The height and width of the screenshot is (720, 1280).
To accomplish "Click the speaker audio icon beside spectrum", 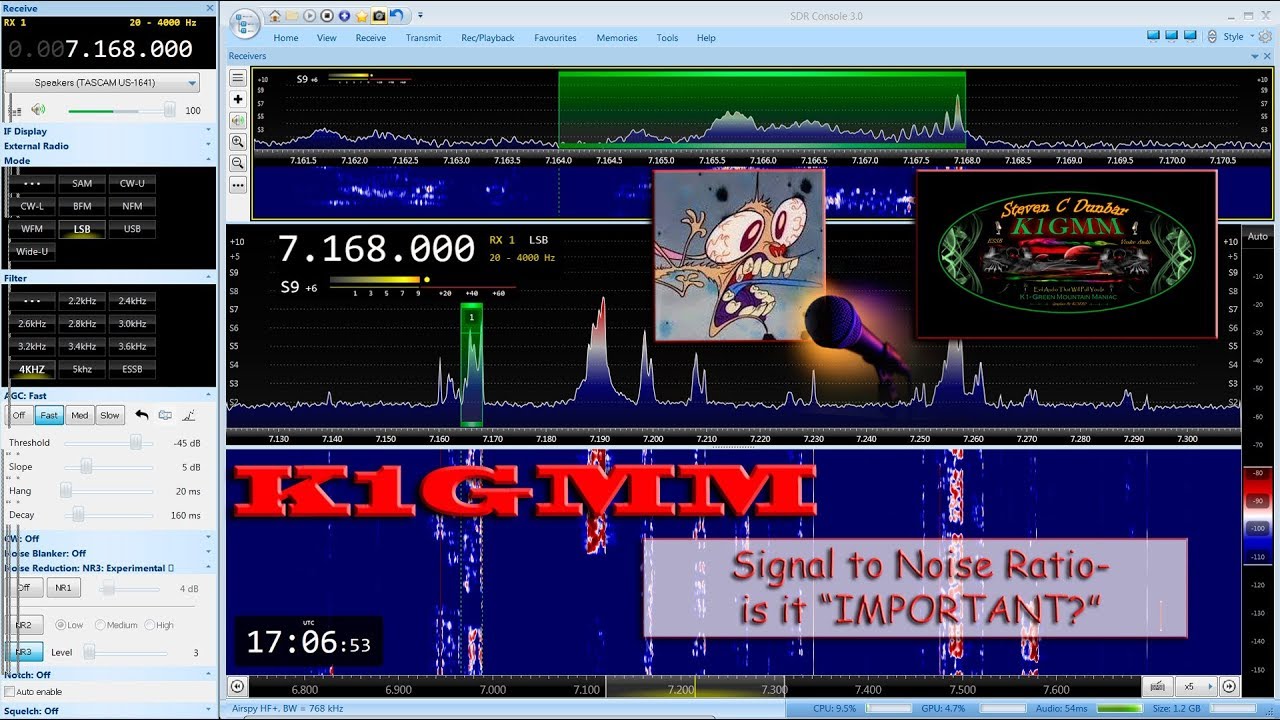I will pyautogui.click(x=238, y=120).
